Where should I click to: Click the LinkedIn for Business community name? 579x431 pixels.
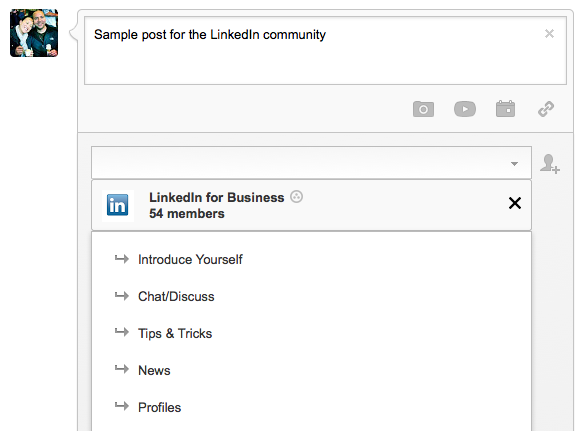(x=217, y=197)
